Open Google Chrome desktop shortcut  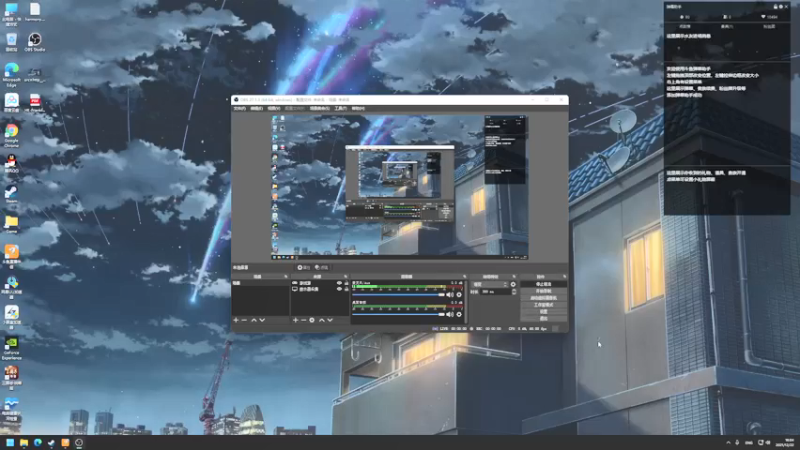(x=11, y=135)
